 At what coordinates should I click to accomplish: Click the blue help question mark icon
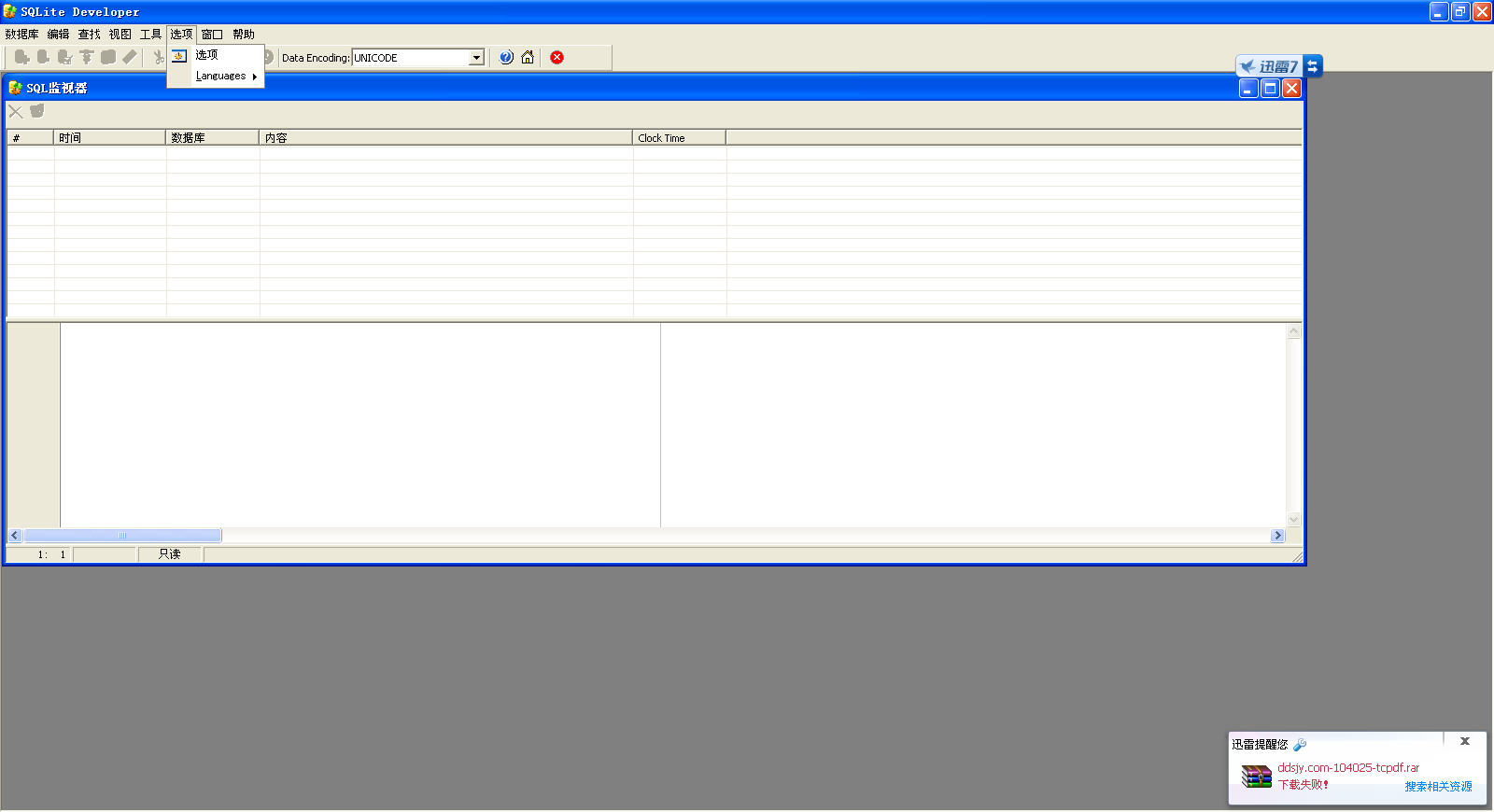click(506, 58)
